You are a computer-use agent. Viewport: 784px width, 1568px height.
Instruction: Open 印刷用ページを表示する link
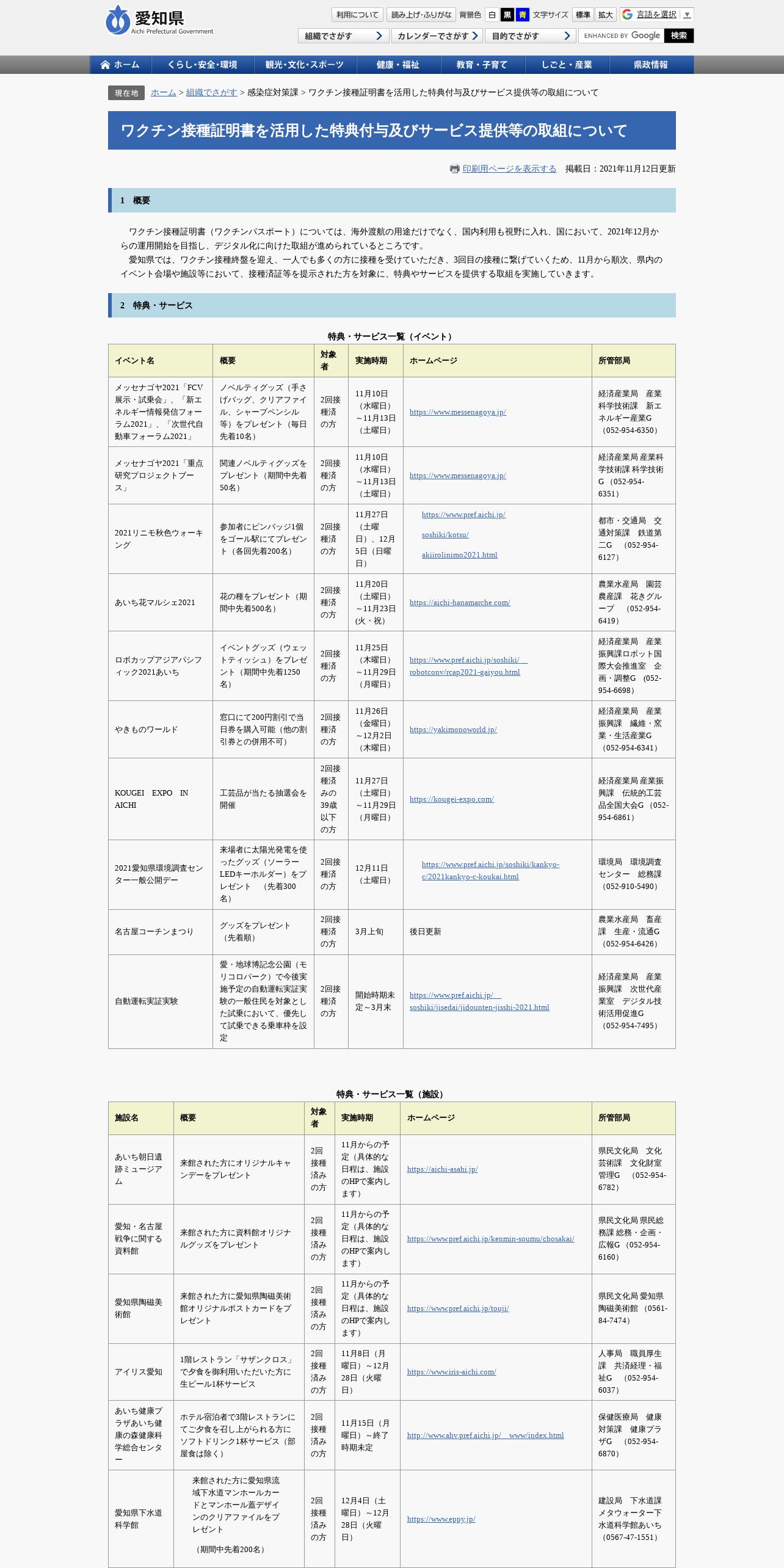coord(510,169)
